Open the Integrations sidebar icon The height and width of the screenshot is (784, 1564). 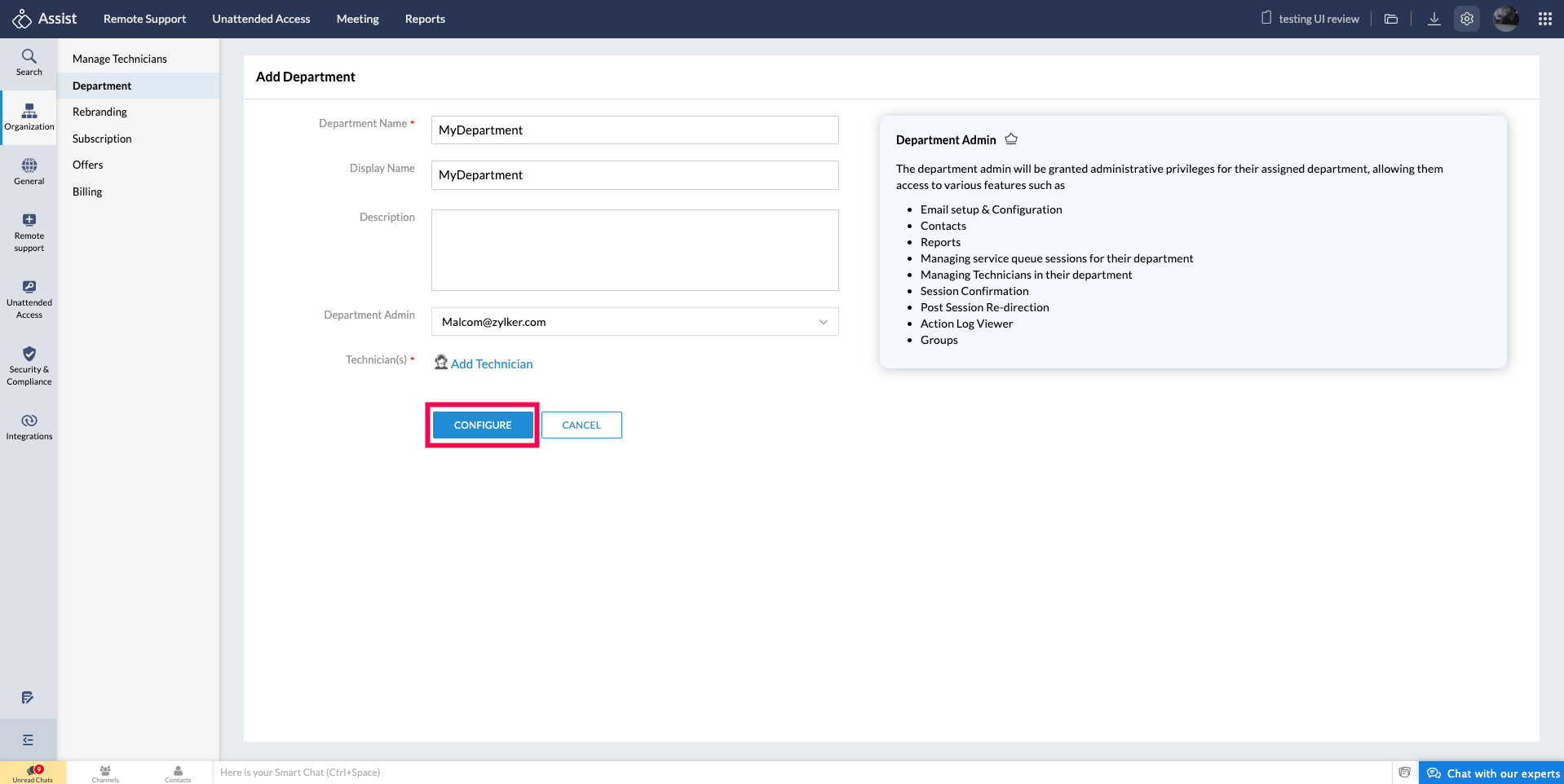coord(29,426)
